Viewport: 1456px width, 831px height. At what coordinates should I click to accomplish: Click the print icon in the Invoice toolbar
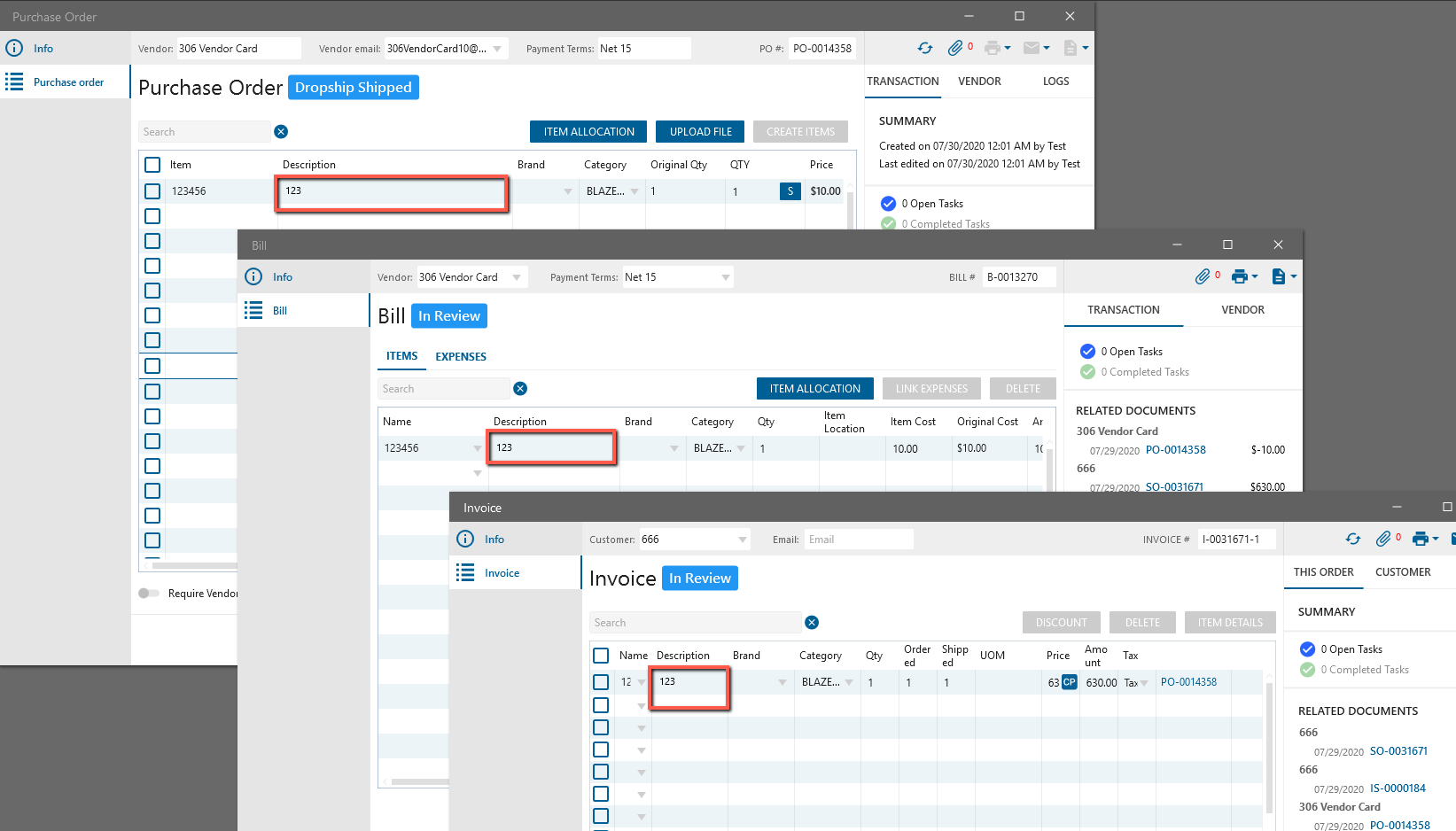1421,539
